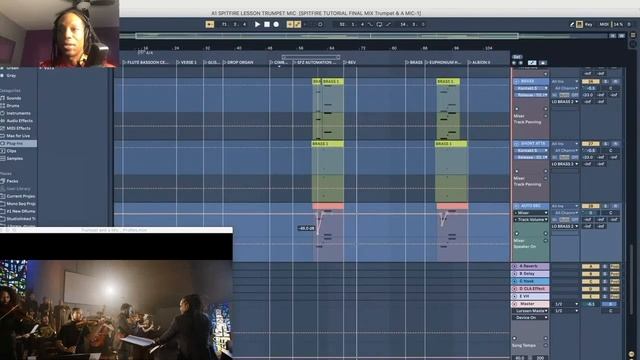Viewport: 640px width, 360px height.
Task: Open Master Device On control chooser
Action: tap(531, 318)
